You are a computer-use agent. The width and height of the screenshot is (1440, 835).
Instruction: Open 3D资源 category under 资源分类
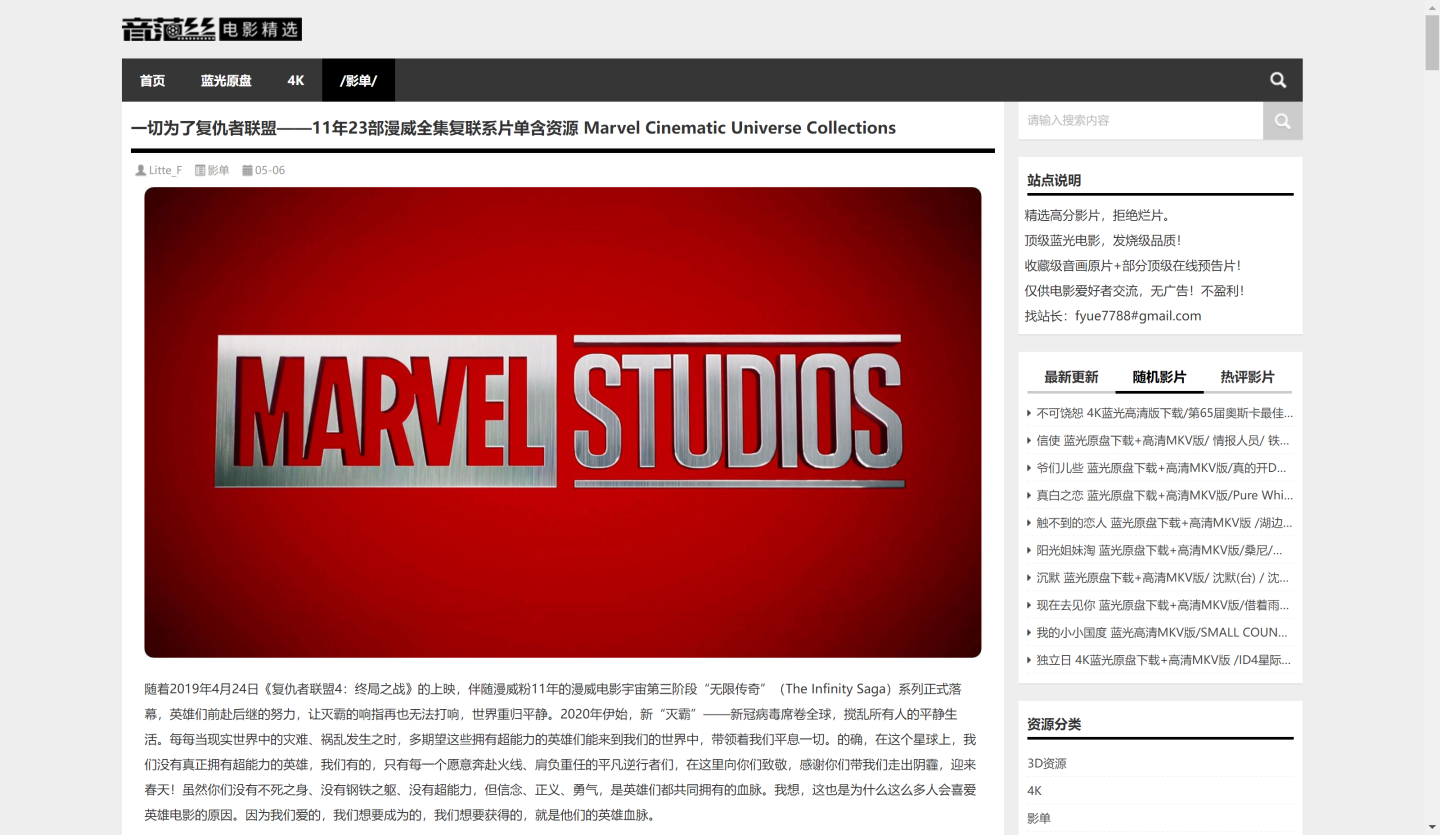(x=1047, y=763)
